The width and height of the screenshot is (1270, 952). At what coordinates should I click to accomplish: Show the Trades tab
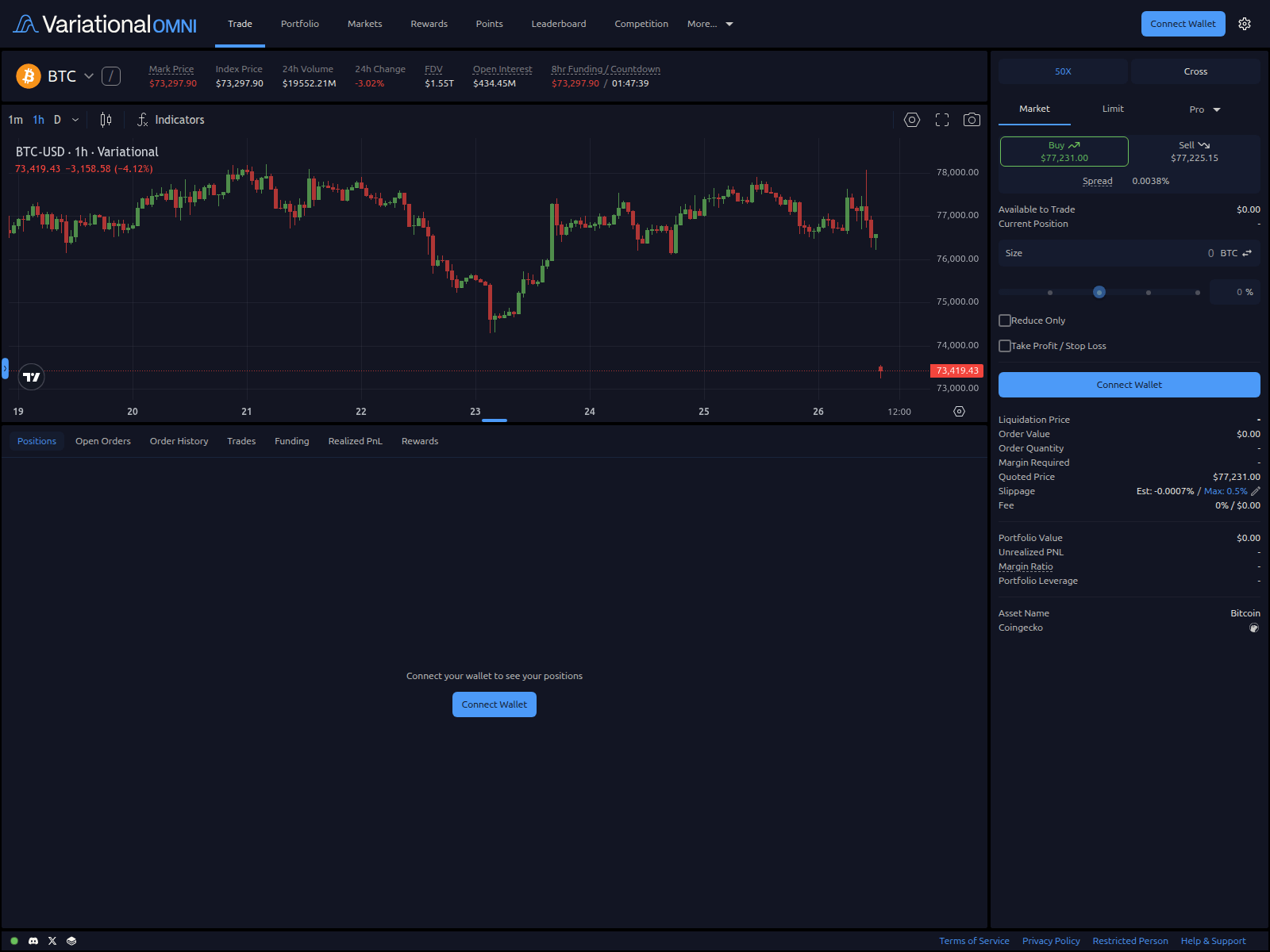click(x=241, y=441)
